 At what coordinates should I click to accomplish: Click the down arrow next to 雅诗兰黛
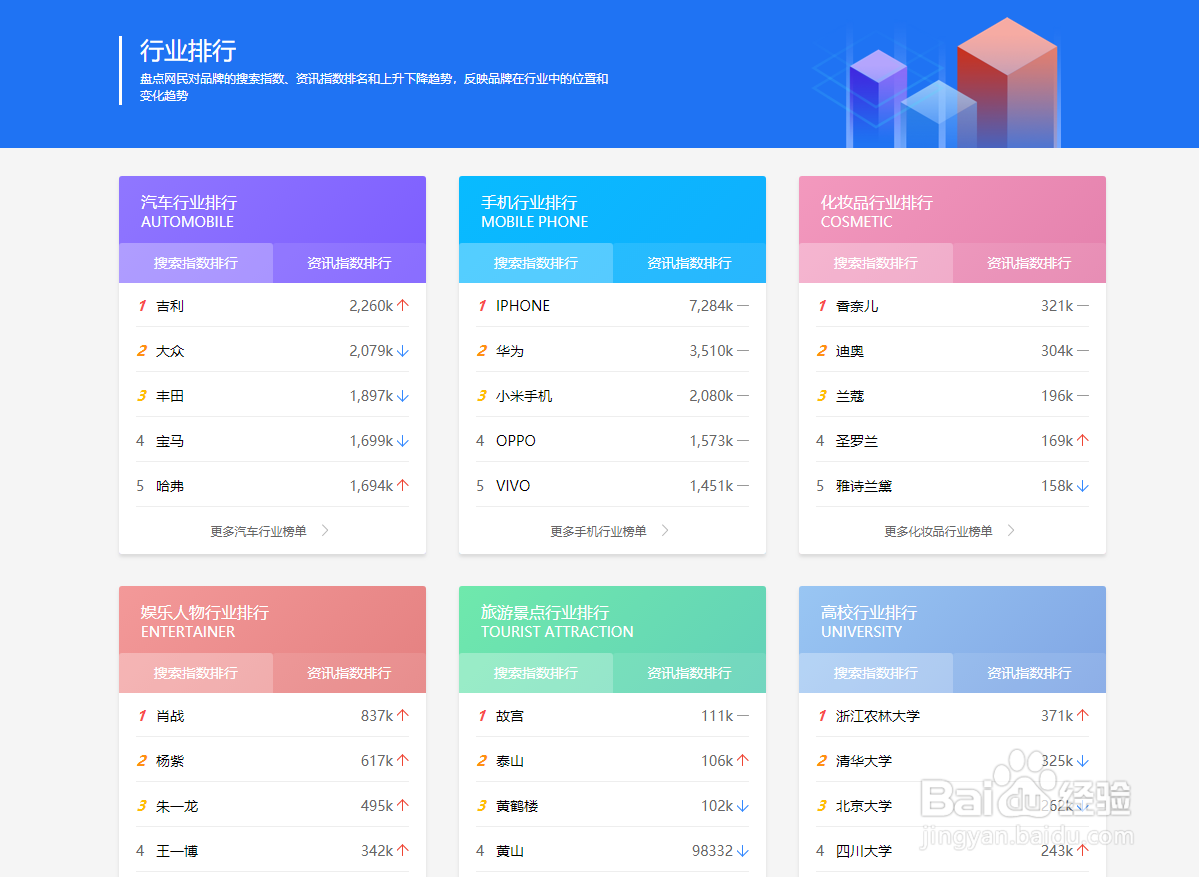[1084, 485]
